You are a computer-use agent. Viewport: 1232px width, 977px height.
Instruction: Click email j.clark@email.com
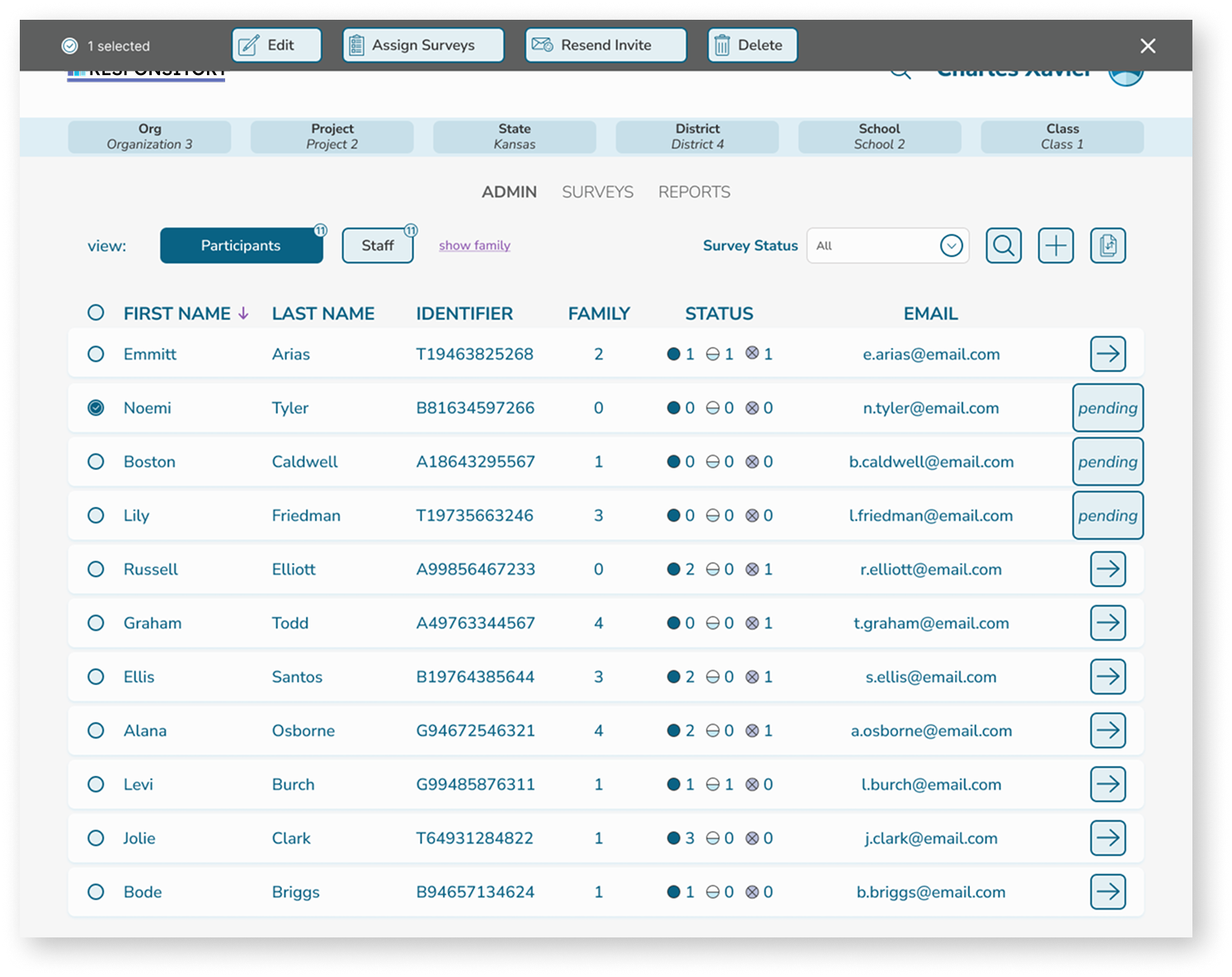click(931, 838)
